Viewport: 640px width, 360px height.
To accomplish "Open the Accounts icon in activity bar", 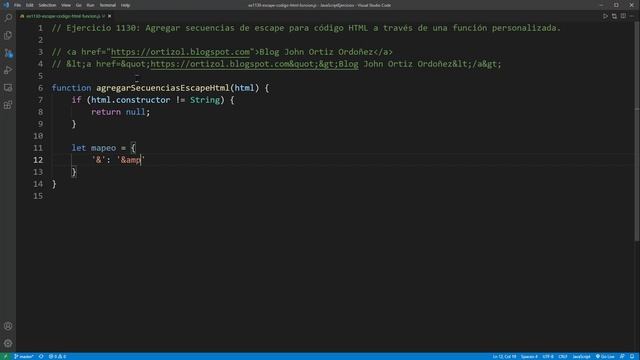I will (x=8, y=326).
